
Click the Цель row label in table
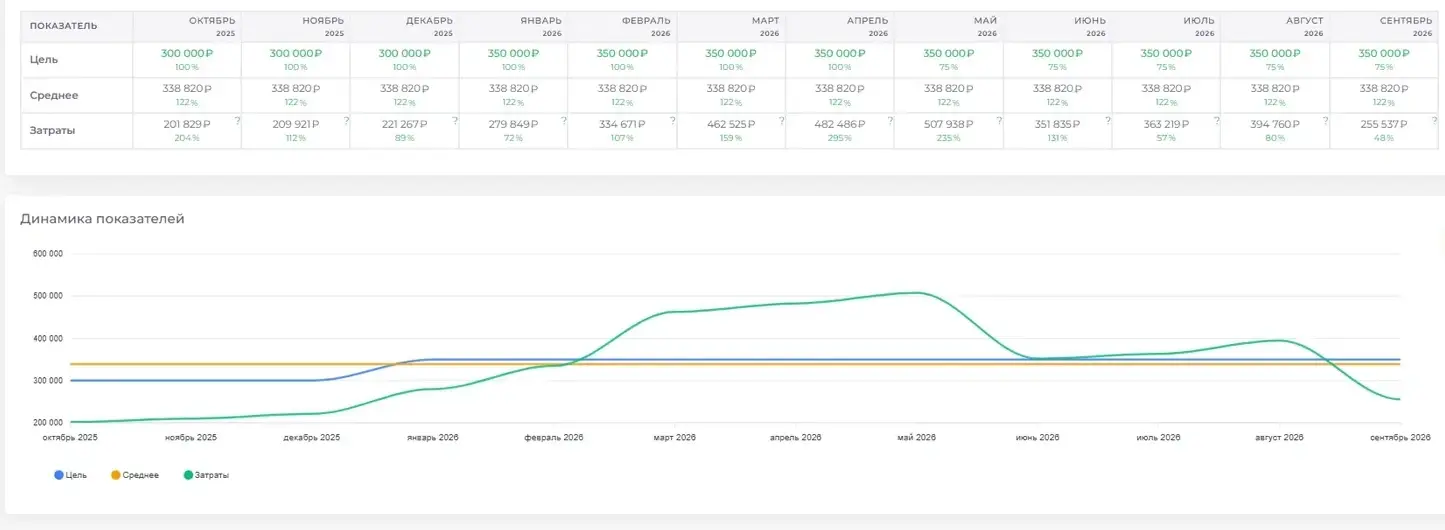pos(44,59)
